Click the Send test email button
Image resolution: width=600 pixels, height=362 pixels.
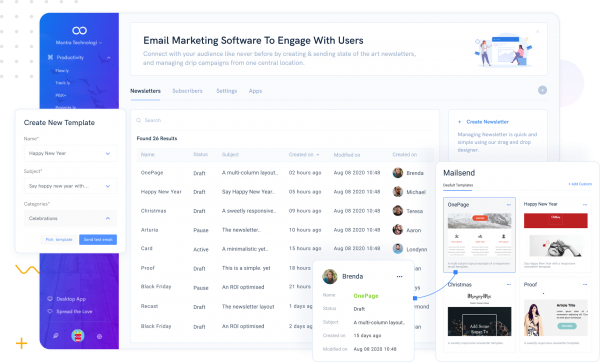tap(98, 240)
